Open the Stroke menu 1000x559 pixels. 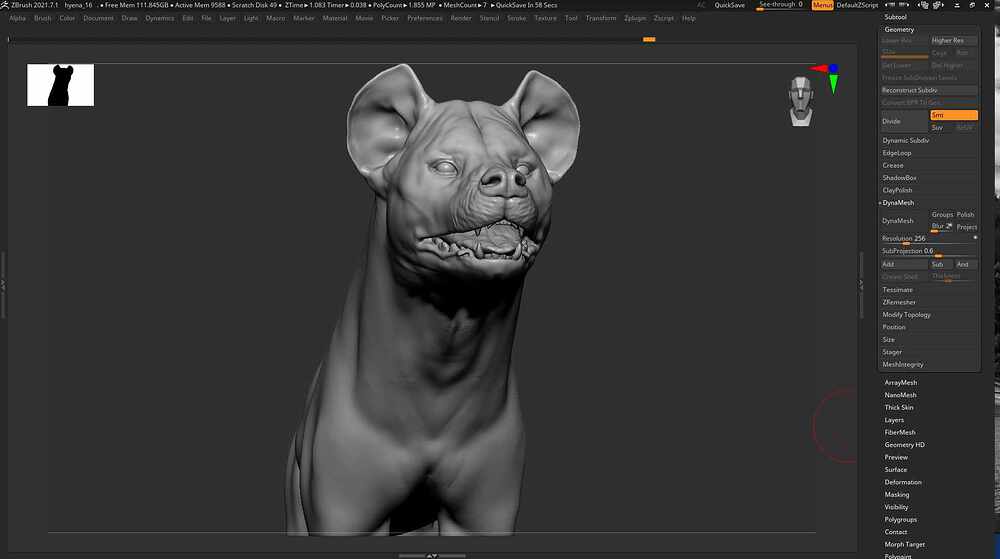click(517, 18)
